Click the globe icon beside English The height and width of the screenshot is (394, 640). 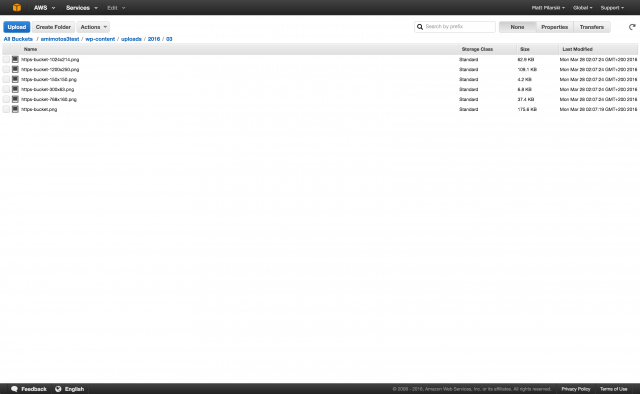[58, 389]
